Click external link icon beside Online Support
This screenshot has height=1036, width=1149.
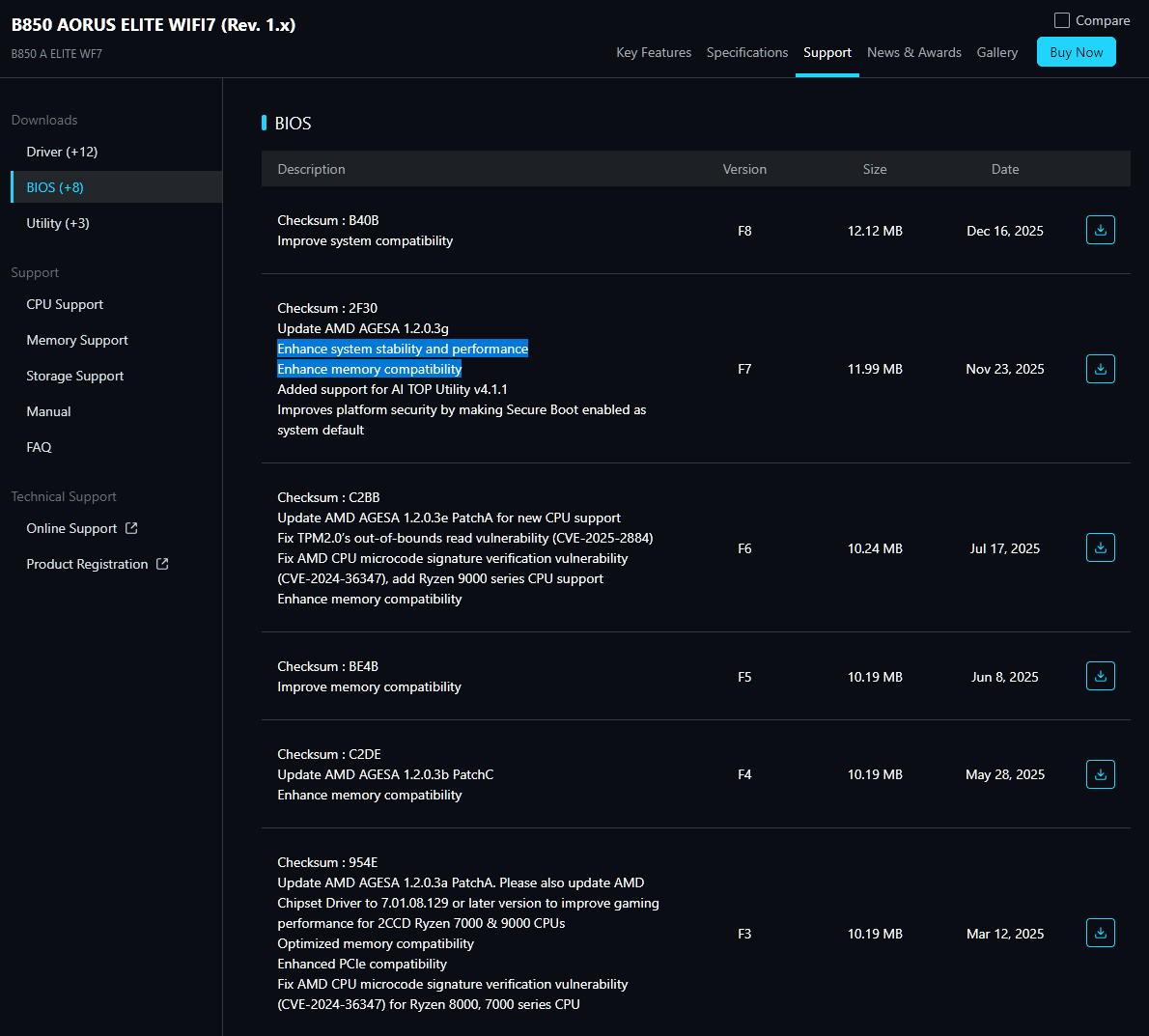click(131, 527)
